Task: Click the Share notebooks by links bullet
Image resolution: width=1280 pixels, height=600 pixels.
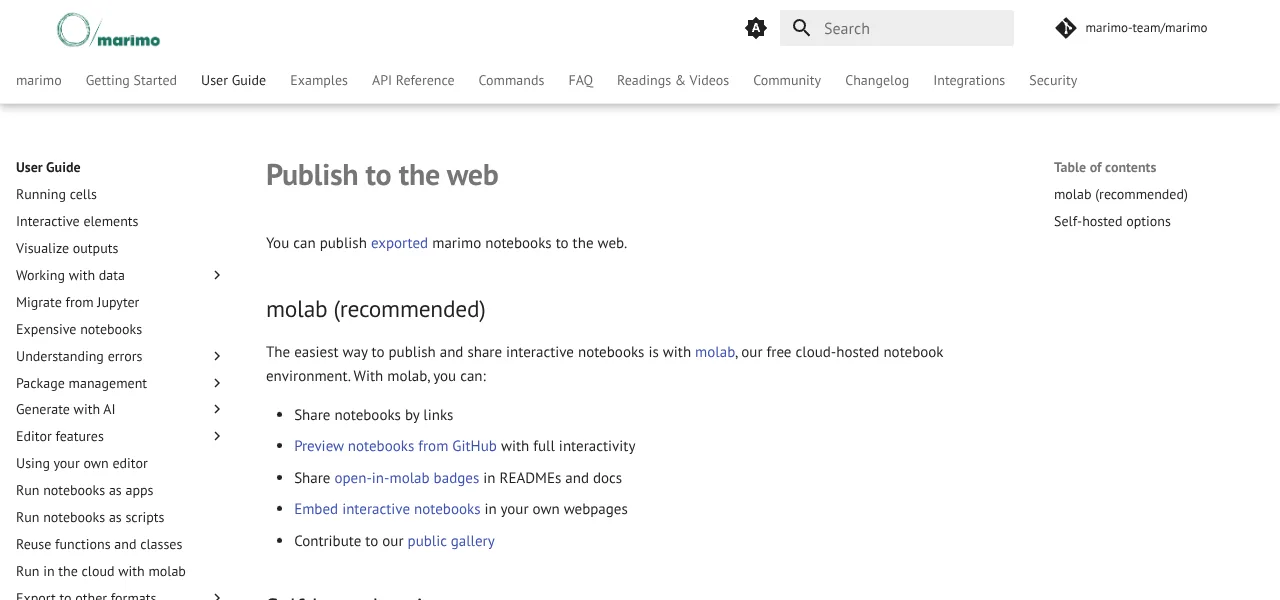Action: pos(374,415)
